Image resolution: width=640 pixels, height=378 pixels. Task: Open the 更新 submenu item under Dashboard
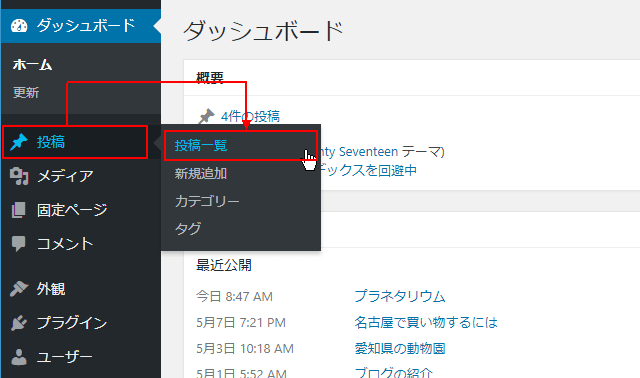tap(26, 93)
